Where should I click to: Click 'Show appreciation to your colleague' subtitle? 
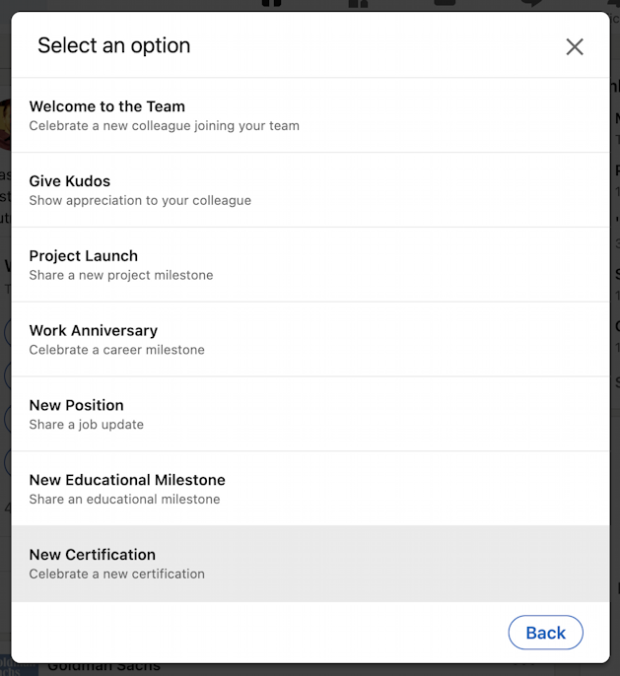point(140,200)
